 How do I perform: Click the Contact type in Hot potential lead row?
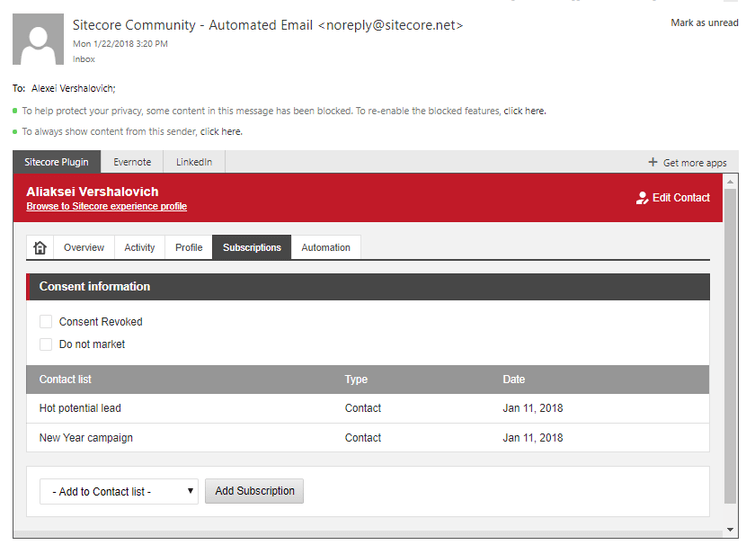pos(363,409)
